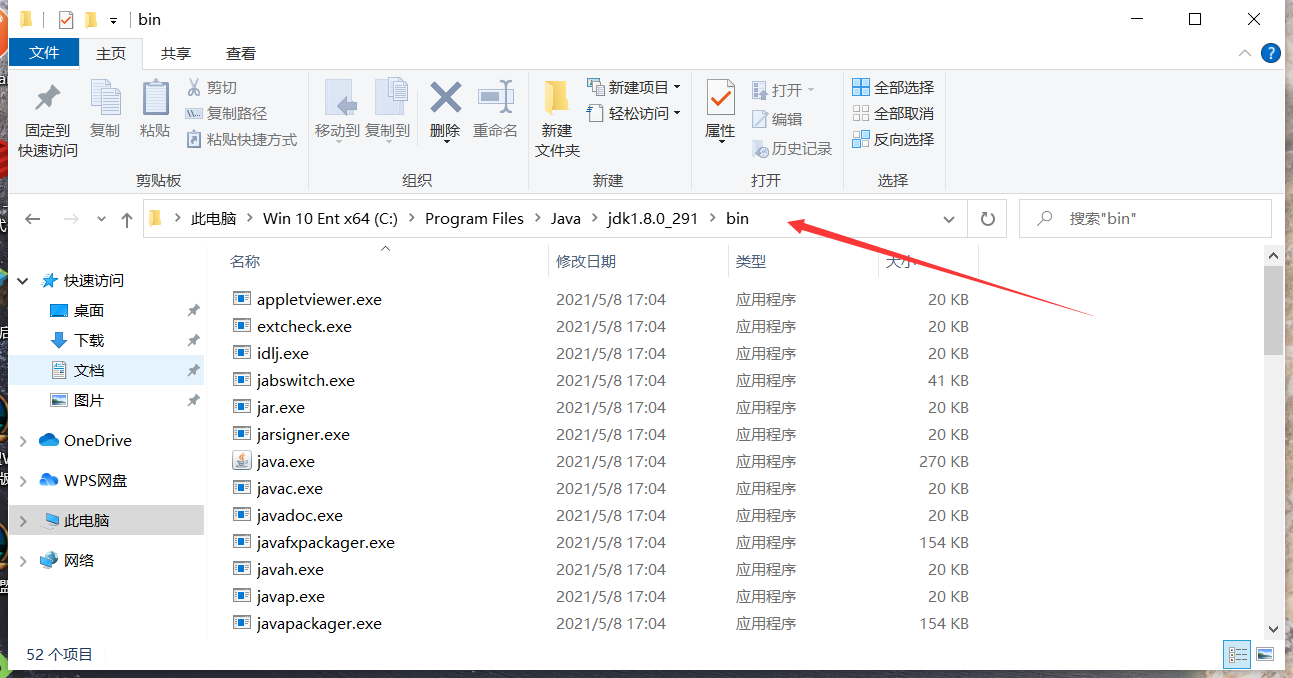Go Up one folder level arrow
Viewport: 1293px width, 678px height.
pyautogui.click(x=127, y=219)
